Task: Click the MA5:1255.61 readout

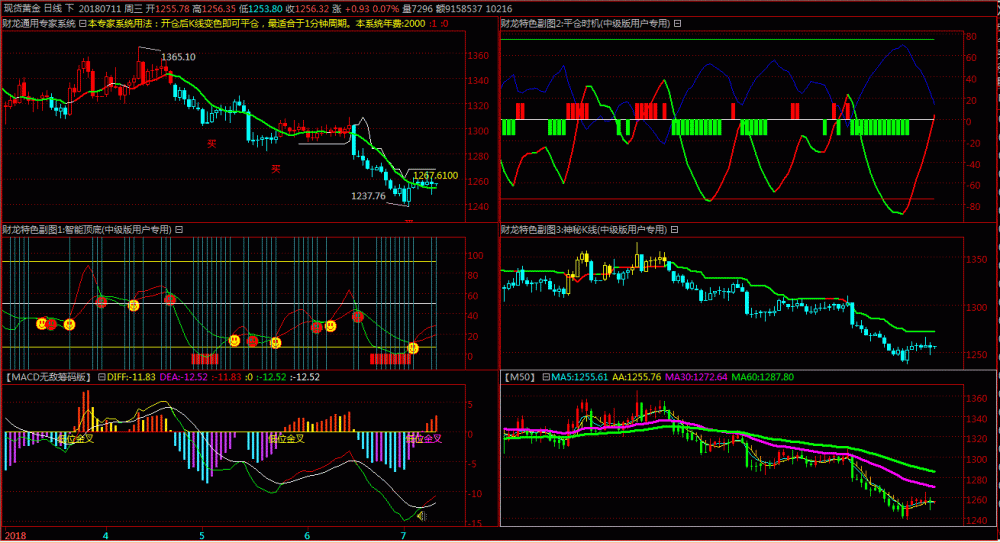Action: [580, 377]
